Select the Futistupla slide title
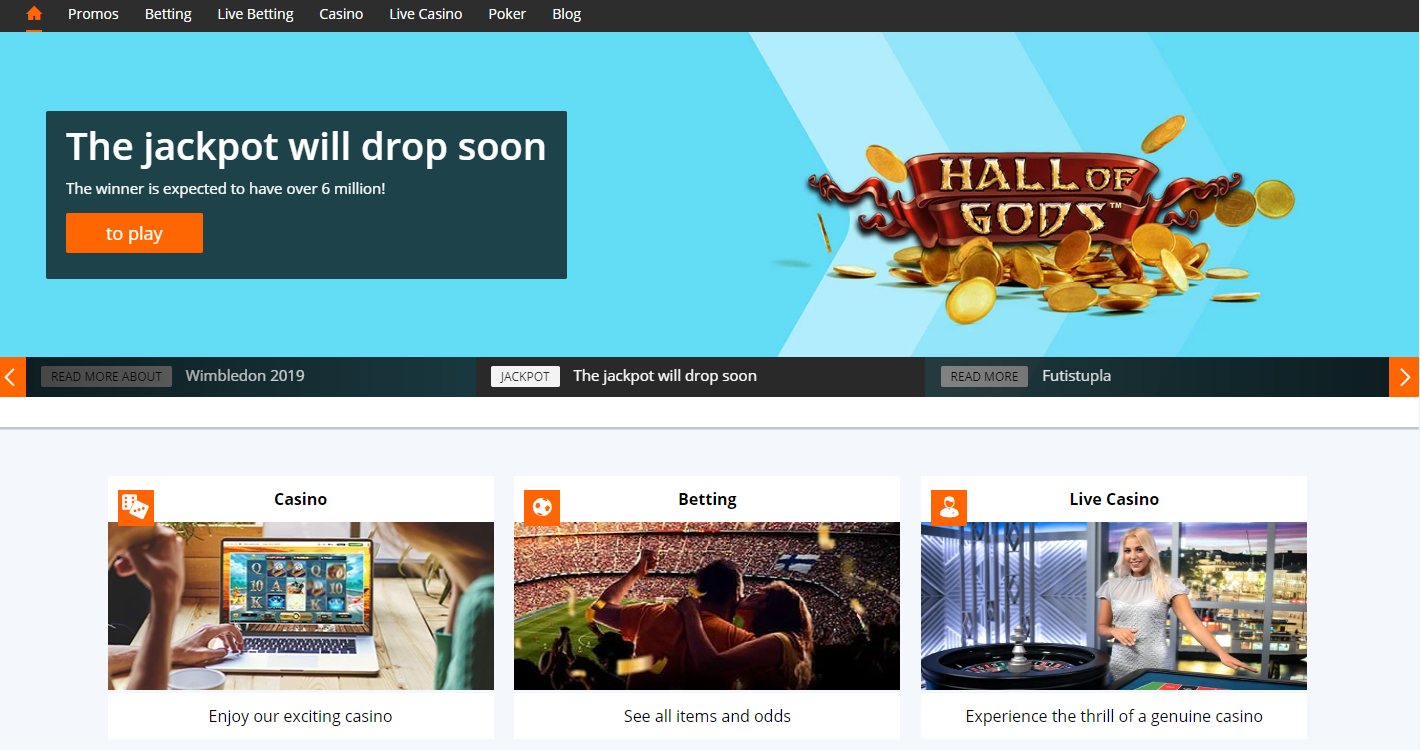This screenshot has height=750, width=1420. coord(1076,376)
